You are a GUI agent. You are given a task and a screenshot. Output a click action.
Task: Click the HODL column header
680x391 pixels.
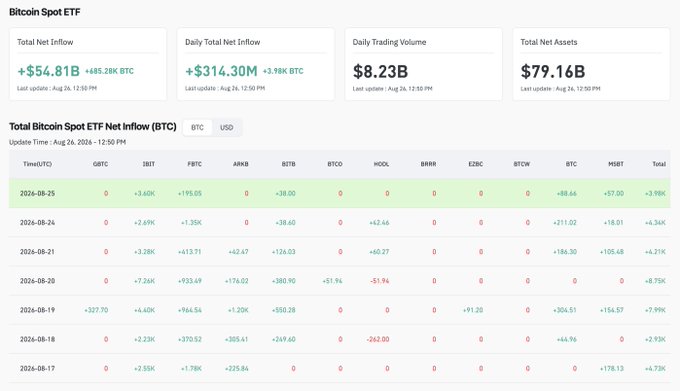381,164
